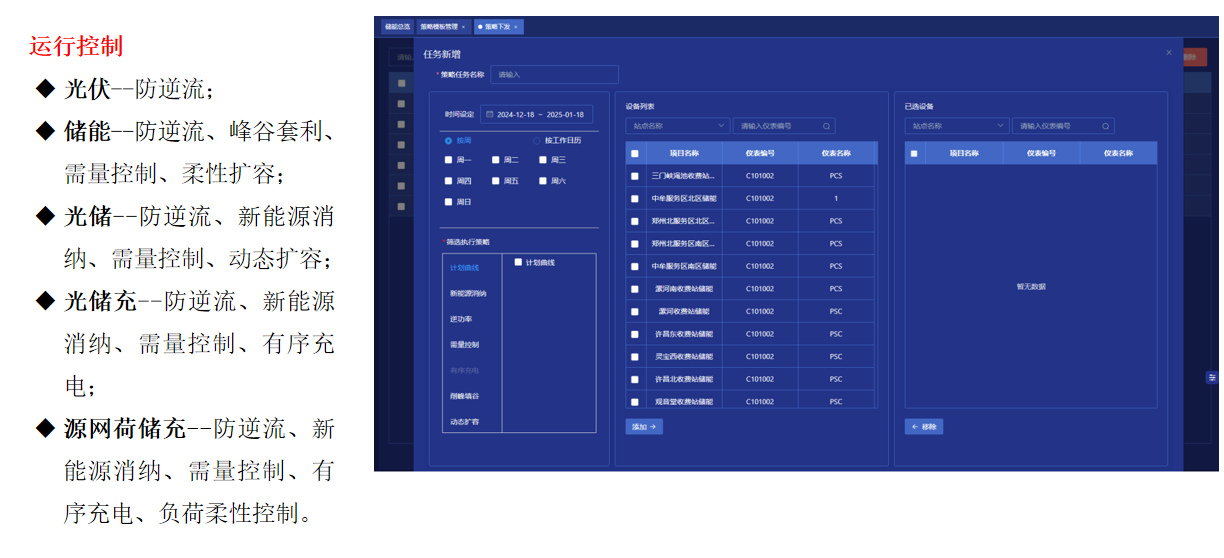Switch to the 储能总览 tab
1224x558 pixels.
tap(398, 26)
